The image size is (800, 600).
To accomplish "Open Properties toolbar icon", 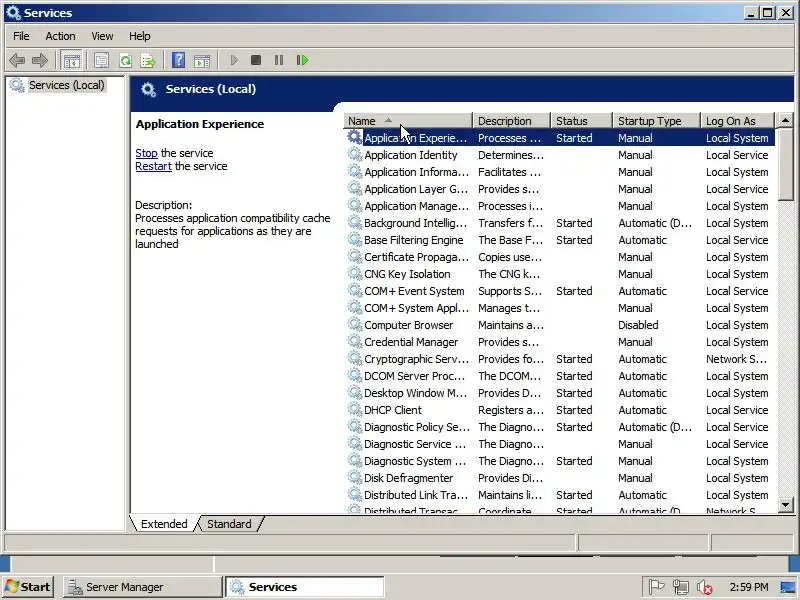I will (x=102, y=60).
